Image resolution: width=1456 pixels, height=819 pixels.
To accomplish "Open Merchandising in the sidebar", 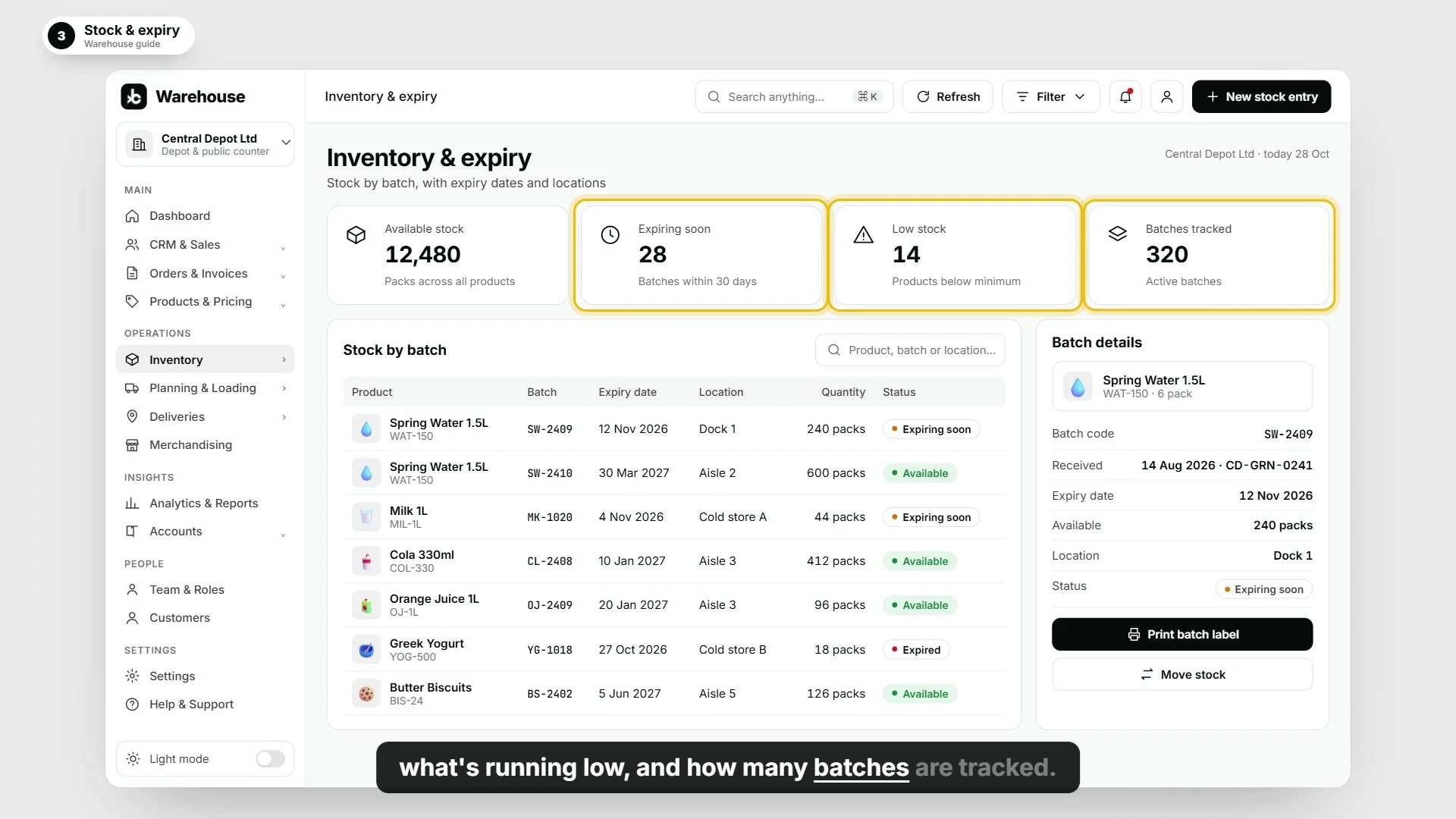I will pos(205,445).
